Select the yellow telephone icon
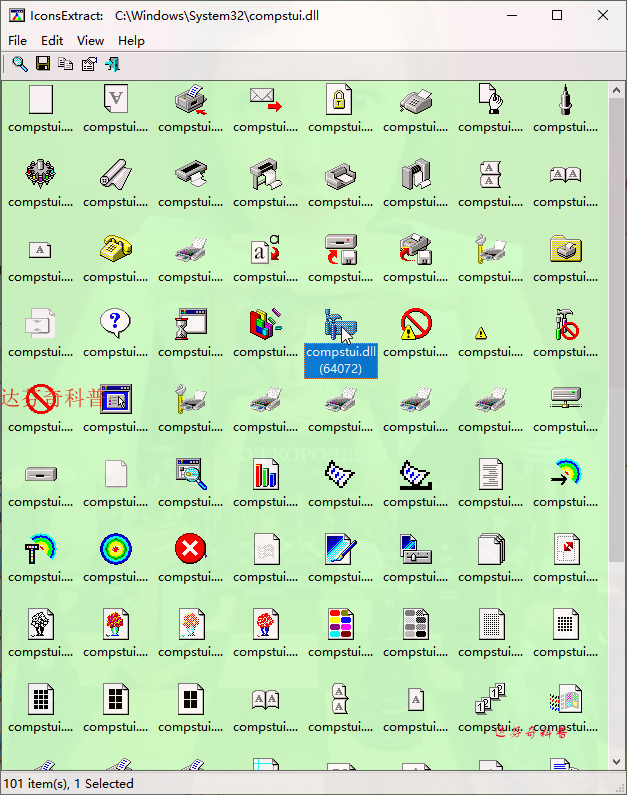 116,249
